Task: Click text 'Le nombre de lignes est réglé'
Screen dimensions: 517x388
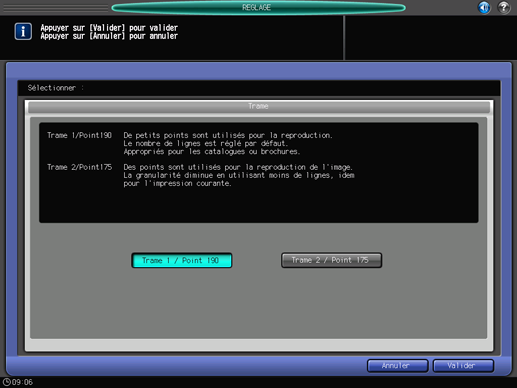Action: pyautogui.click(x=182, y=144)
